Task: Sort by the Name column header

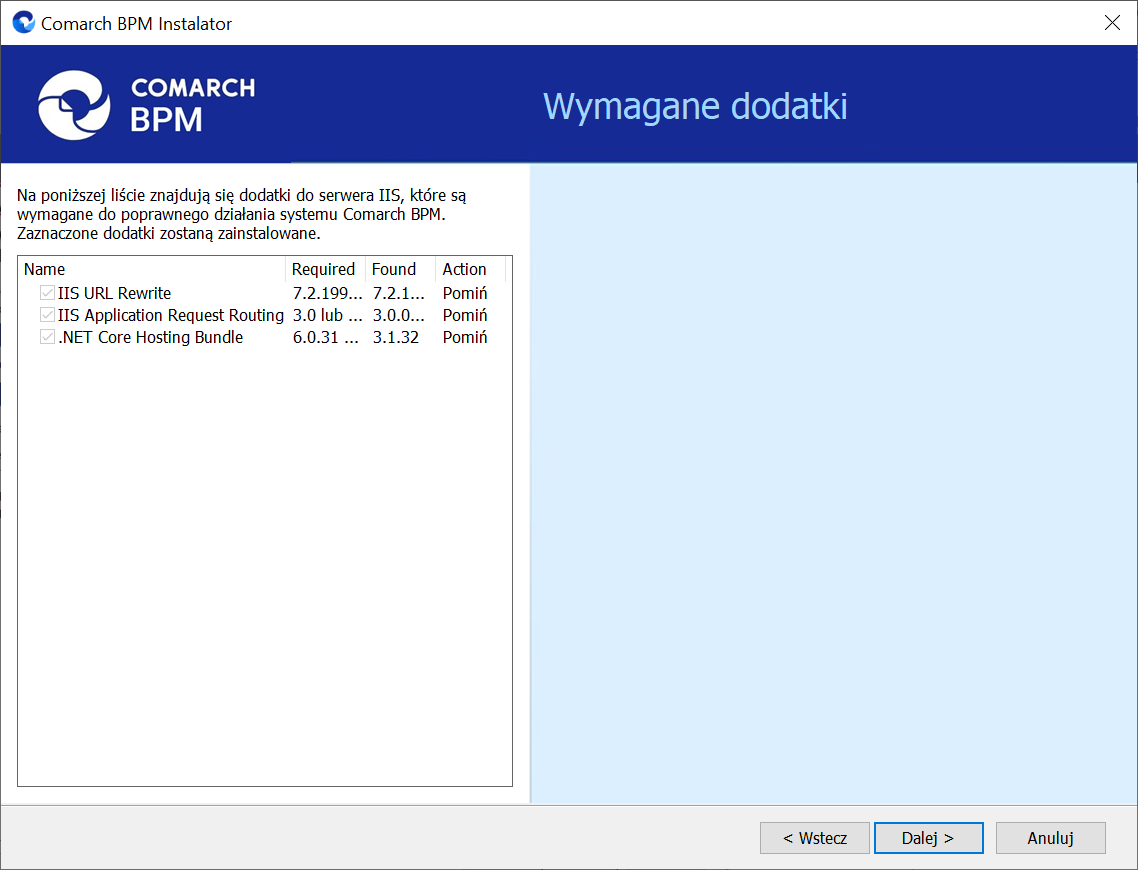Action: click(152, 269)
